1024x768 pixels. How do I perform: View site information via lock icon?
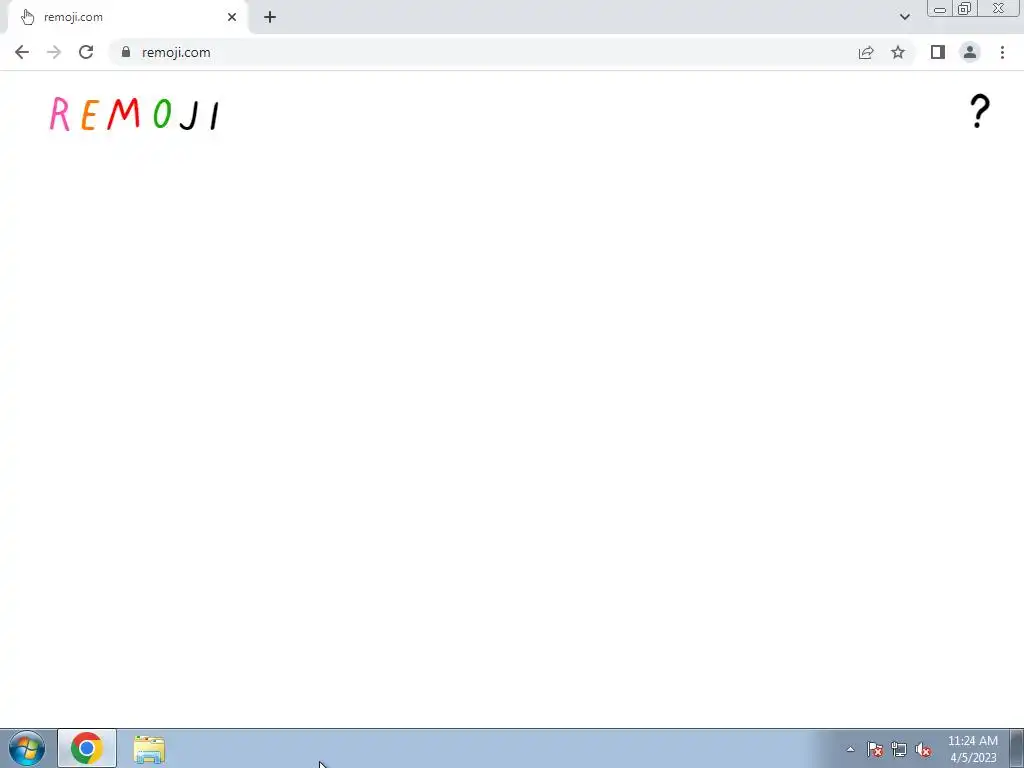pos(126,52)
